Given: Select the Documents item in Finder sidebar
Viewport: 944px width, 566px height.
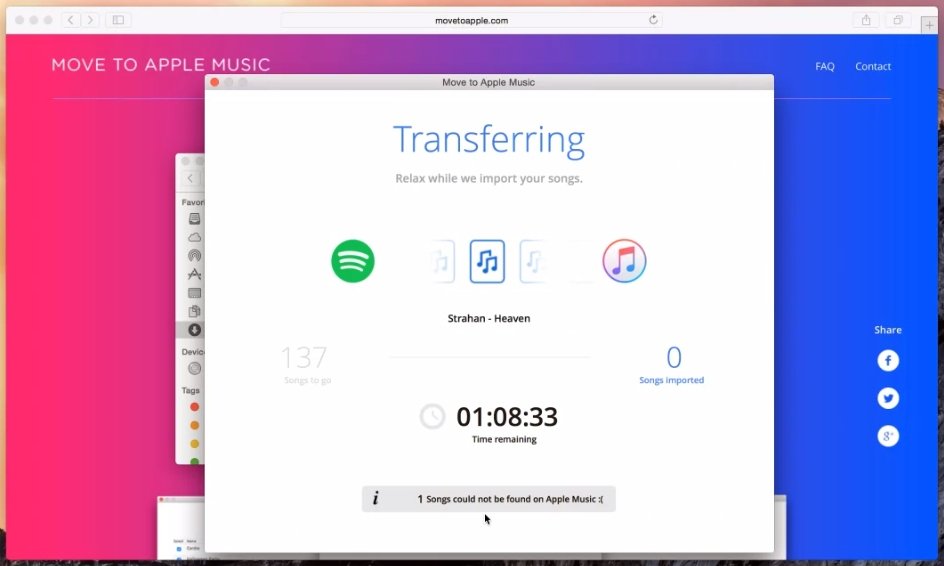Looking at the screenshot, I should click(x=194, y=311).
